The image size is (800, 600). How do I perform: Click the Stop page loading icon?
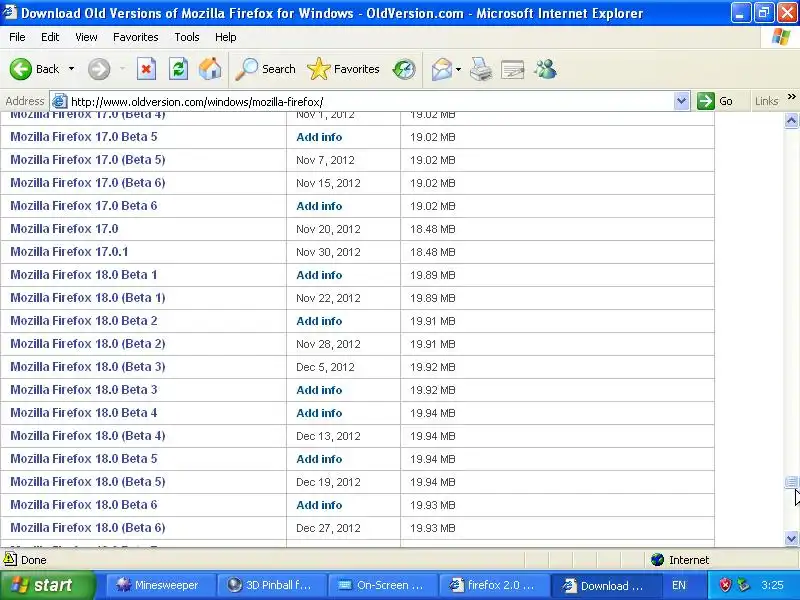pyautogui.click(x=146, y=69)
